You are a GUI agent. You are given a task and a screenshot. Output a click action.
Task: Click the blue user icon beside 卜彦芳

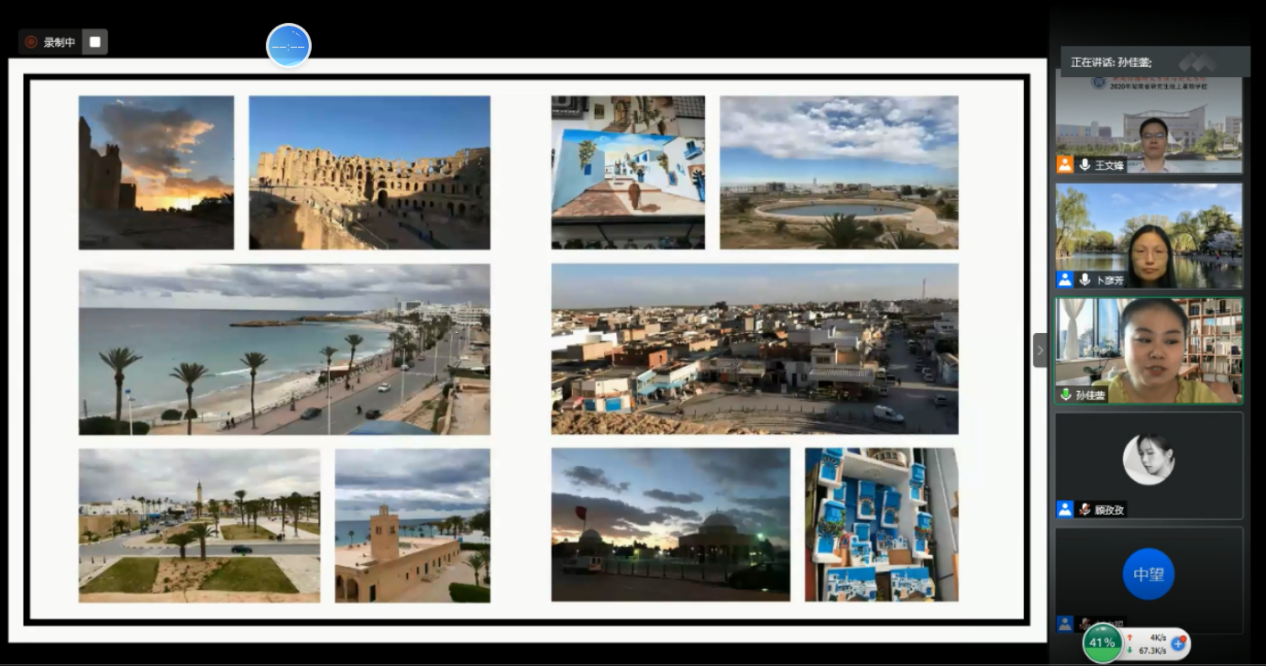[1065, 280]
